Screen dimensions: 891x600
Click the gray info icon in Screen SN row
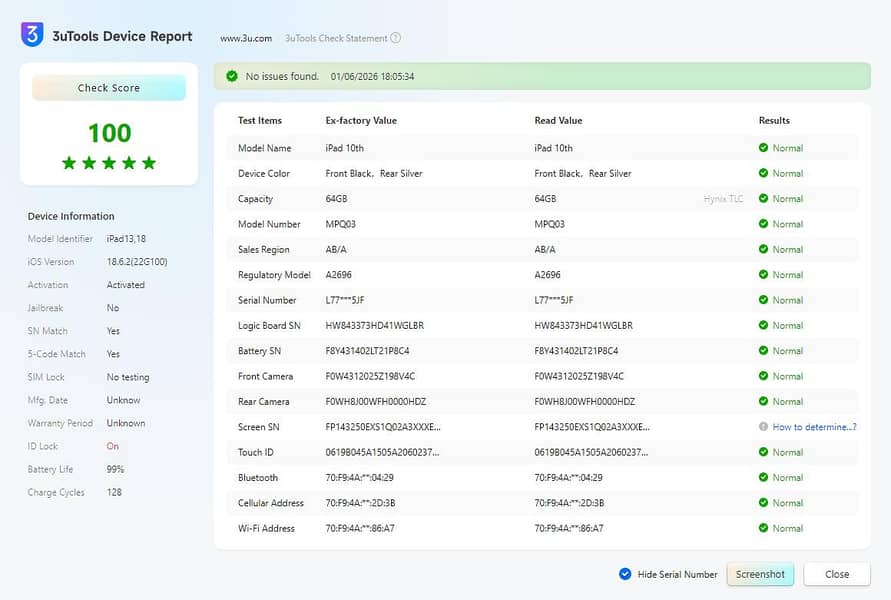(763, 427)
